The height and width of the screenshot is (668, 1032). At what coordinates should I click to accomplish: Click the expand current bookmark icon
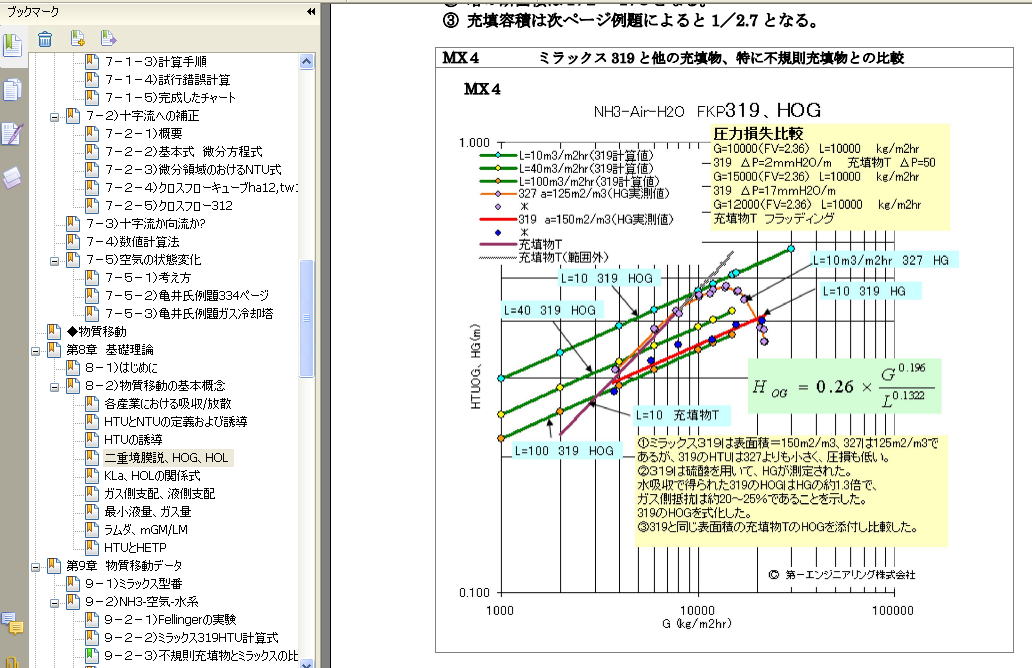pyautogui.click(x=108, y=39)
